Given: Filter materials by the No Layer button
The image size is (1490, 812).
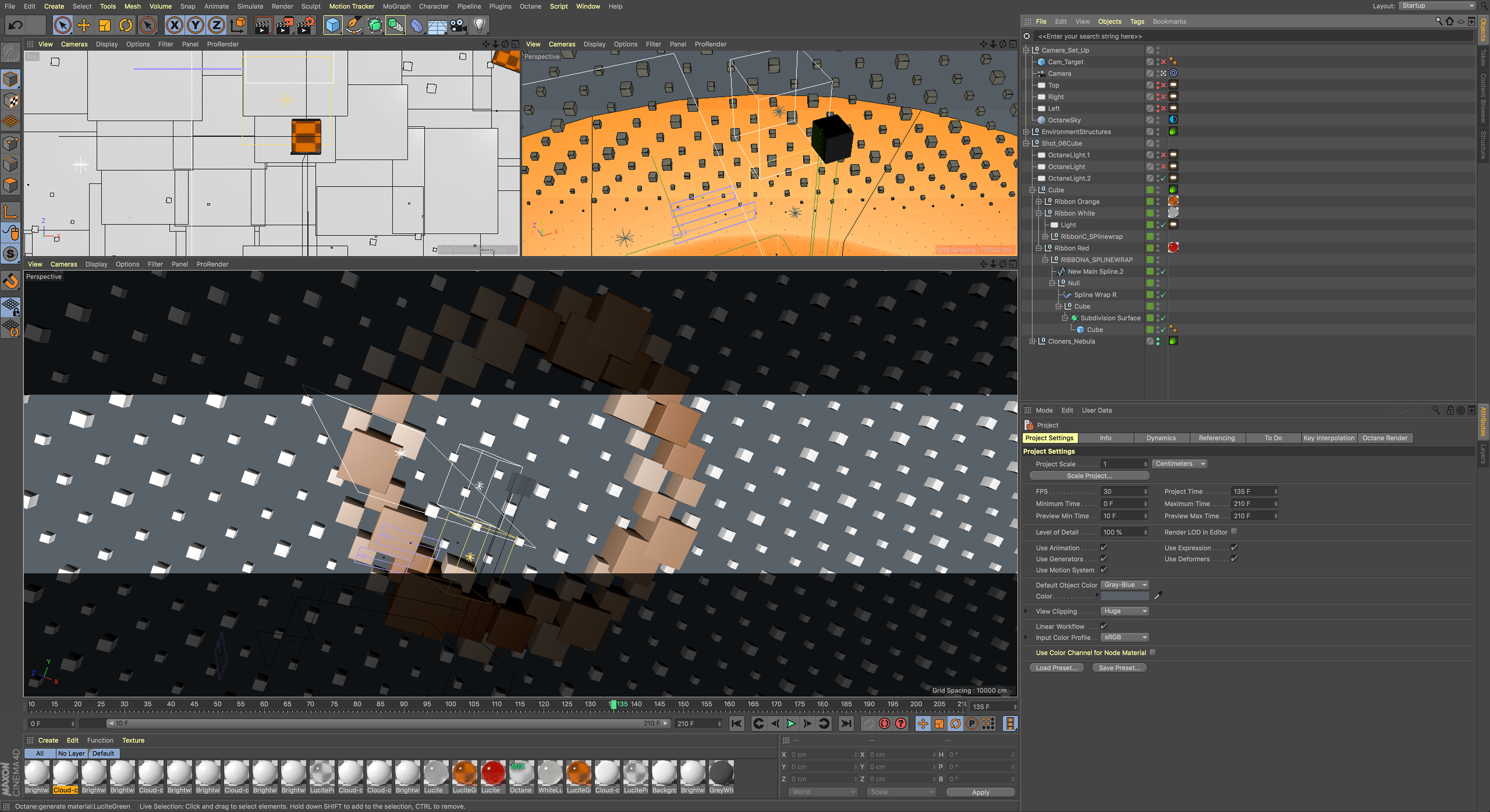Looking at the screenshot, I should (71, 753).
